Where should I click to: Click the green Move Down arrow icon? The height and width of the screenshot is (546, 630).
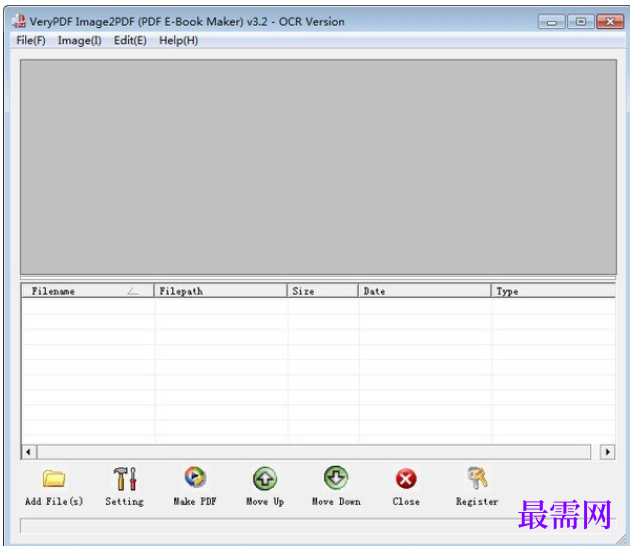(x=336, y=478)
